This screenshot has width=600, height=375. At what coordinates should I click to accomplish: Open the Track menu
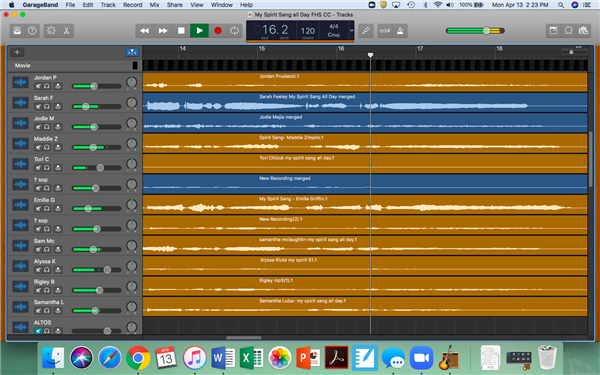tap(108, 5)
